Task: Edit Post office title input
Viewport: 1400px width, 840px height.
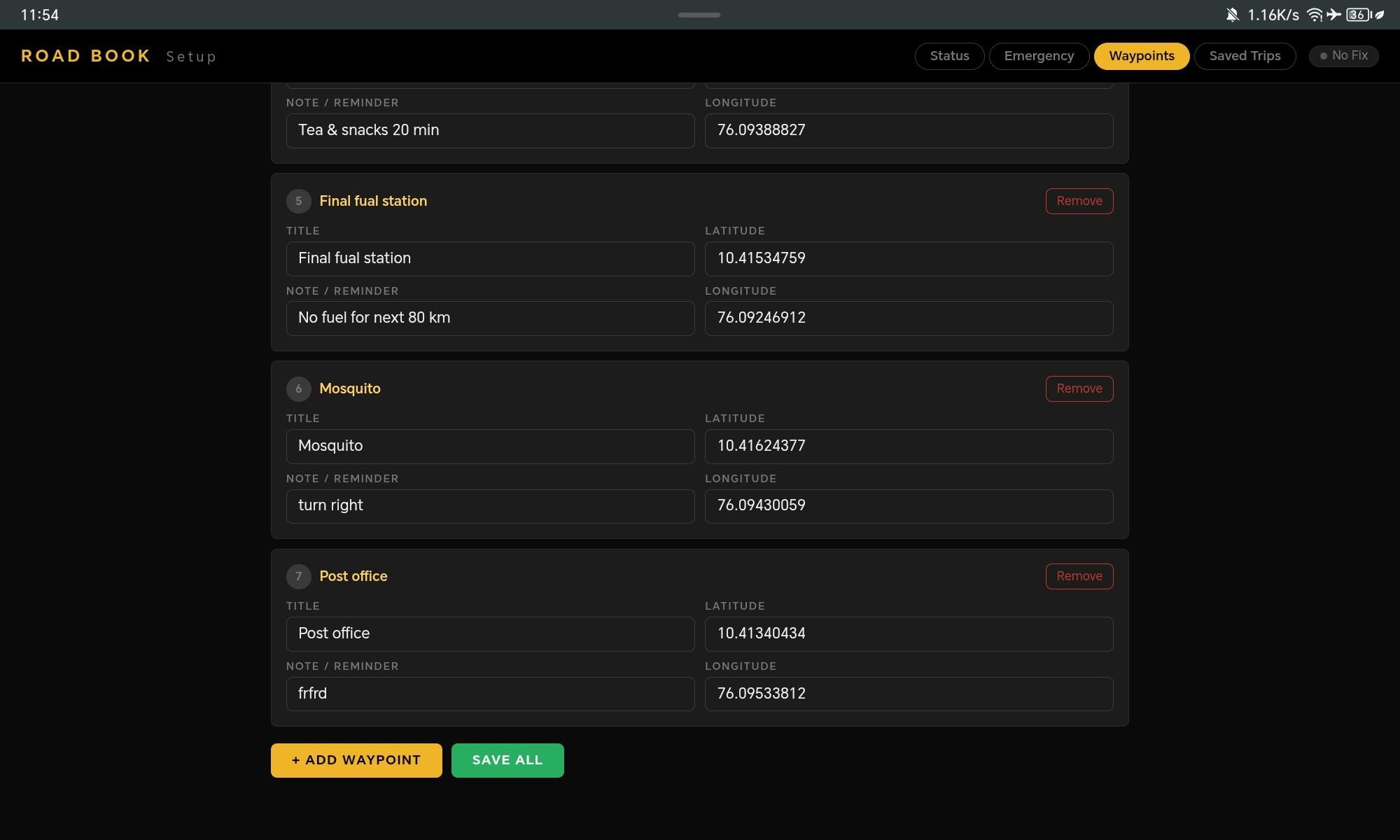Action: click(490, 634)
